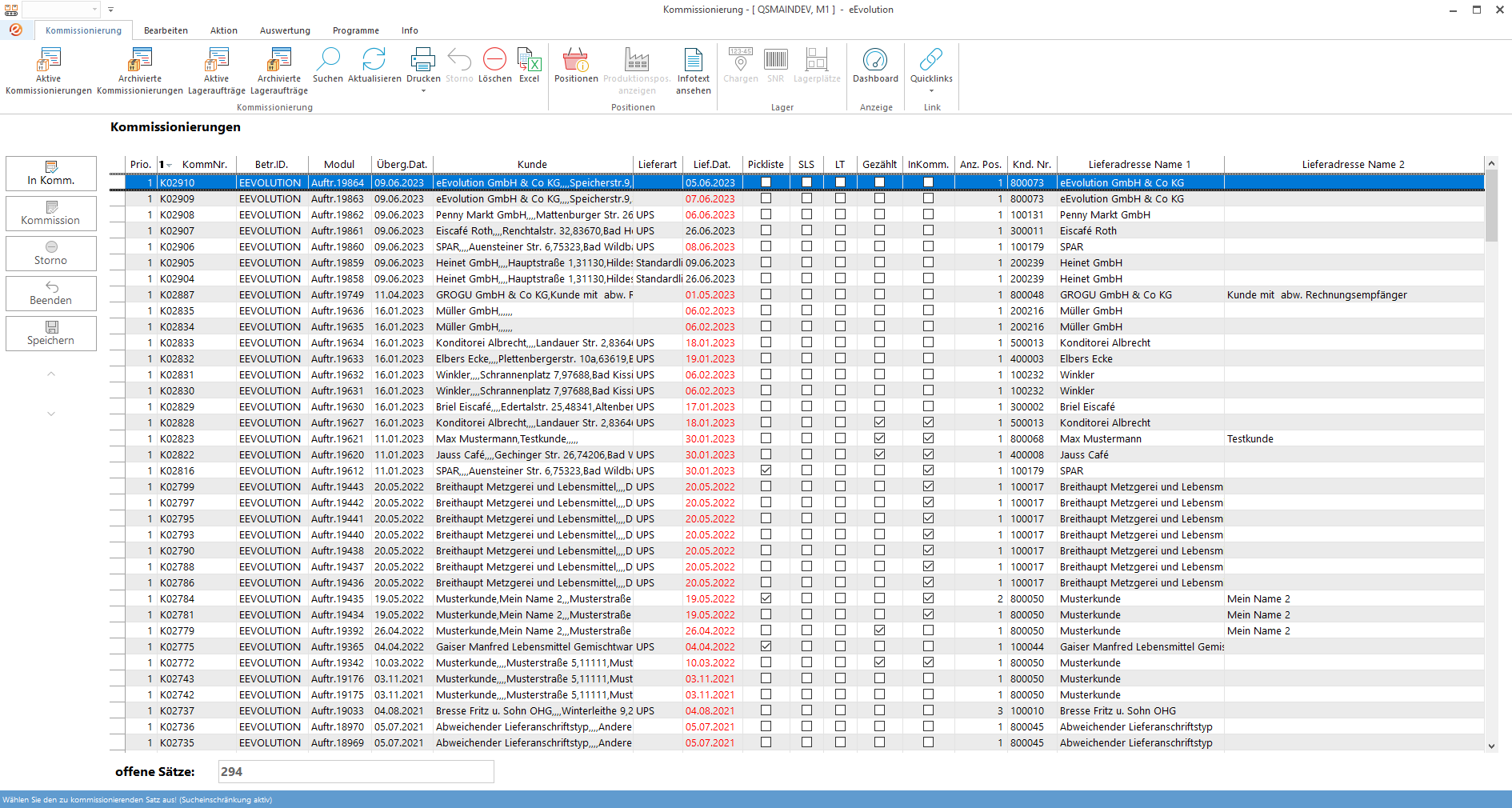Switch to the Kommissionierung ribbon tab
This screenshot has width=1512, height=808.
(x=83, y=30)
